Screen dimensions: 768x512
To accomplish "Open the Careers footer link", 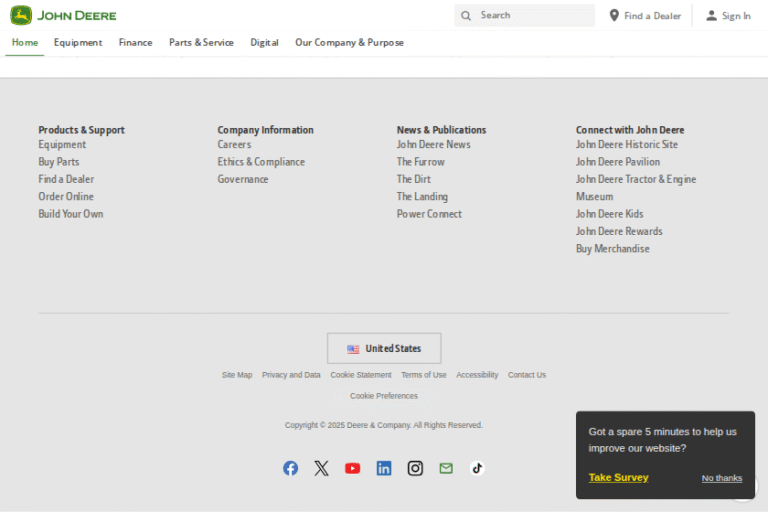I will pos(234,144).
